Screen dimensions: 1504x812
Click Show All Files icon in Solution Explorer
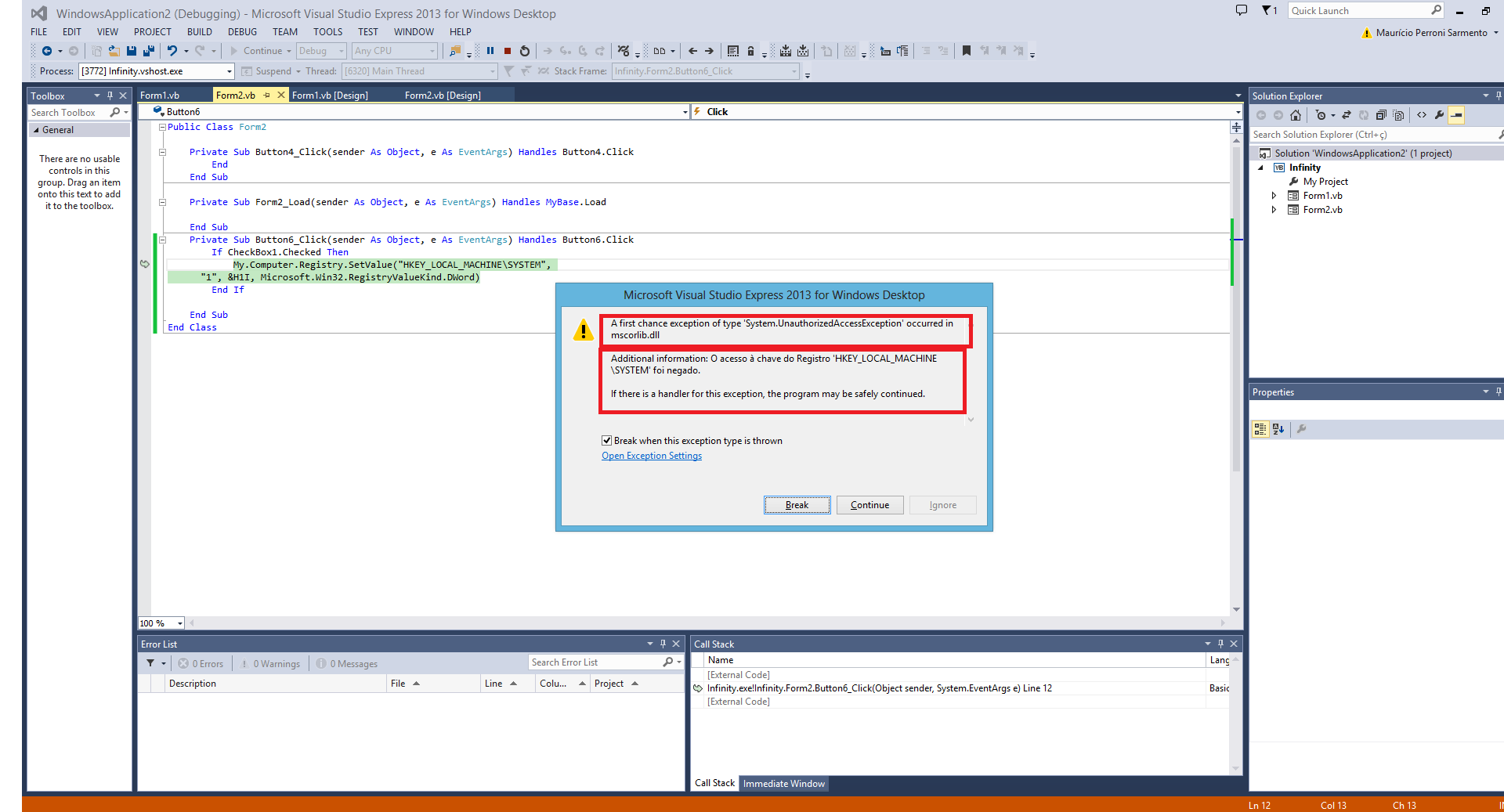pyautogui.click(x=1398, y=115)
